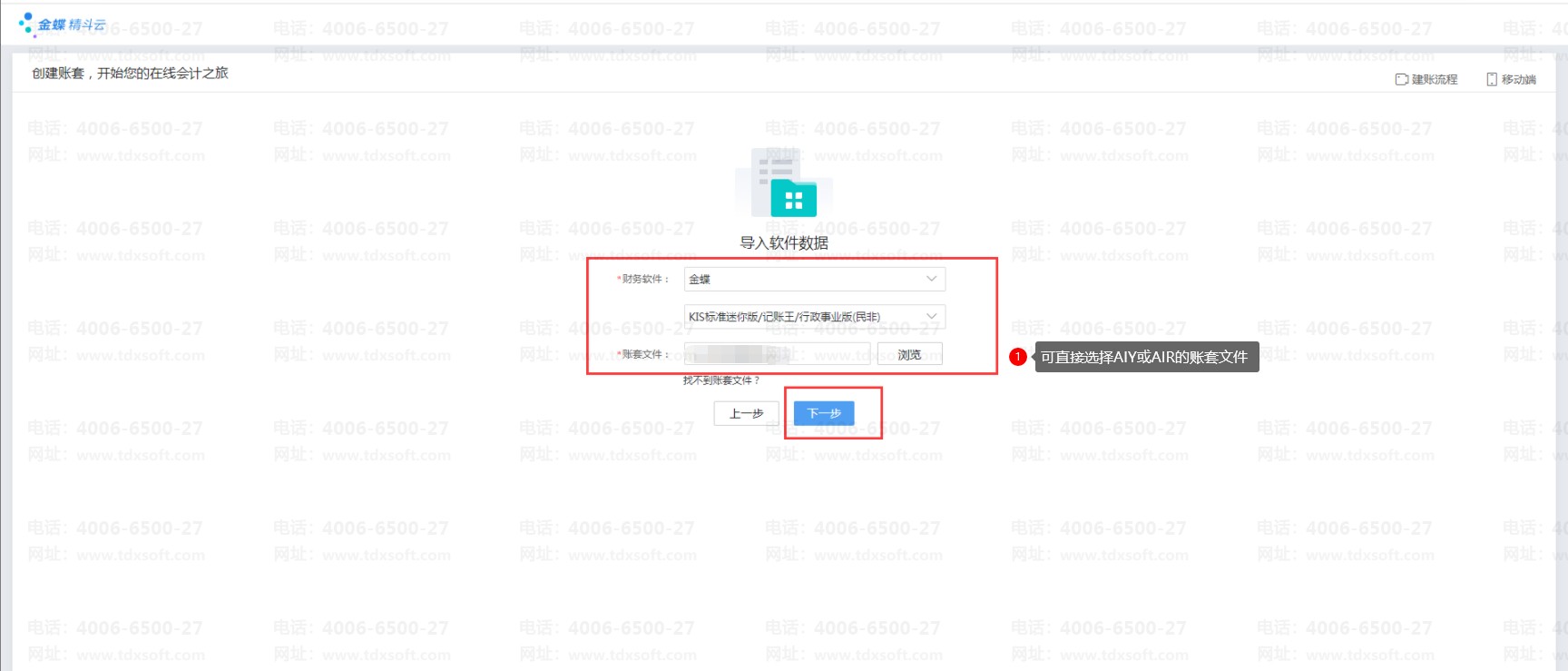Click the Kingdee blue dots logo icon
The height and width of the screenshot is (671, 1568).
click(x=26, y=23)
